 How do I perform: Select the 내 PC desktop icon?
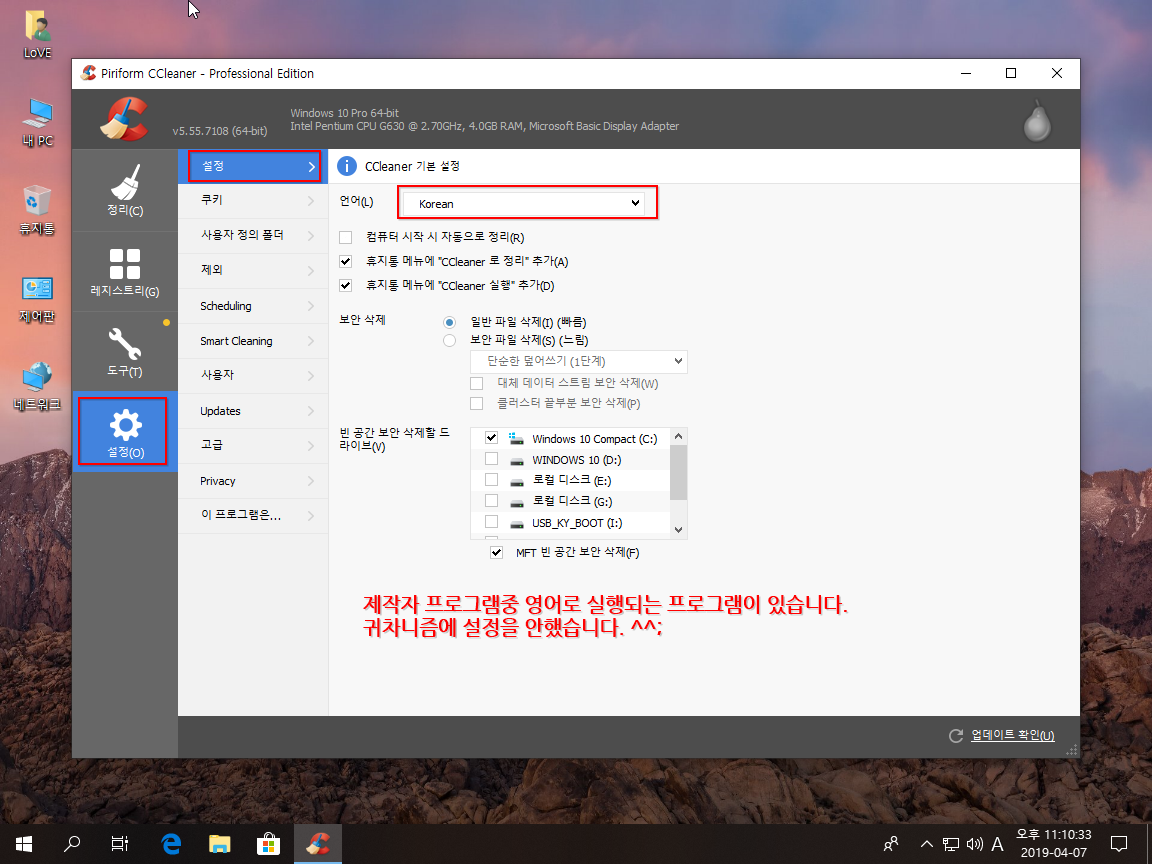pyautogui.click(x=37, y=122)
